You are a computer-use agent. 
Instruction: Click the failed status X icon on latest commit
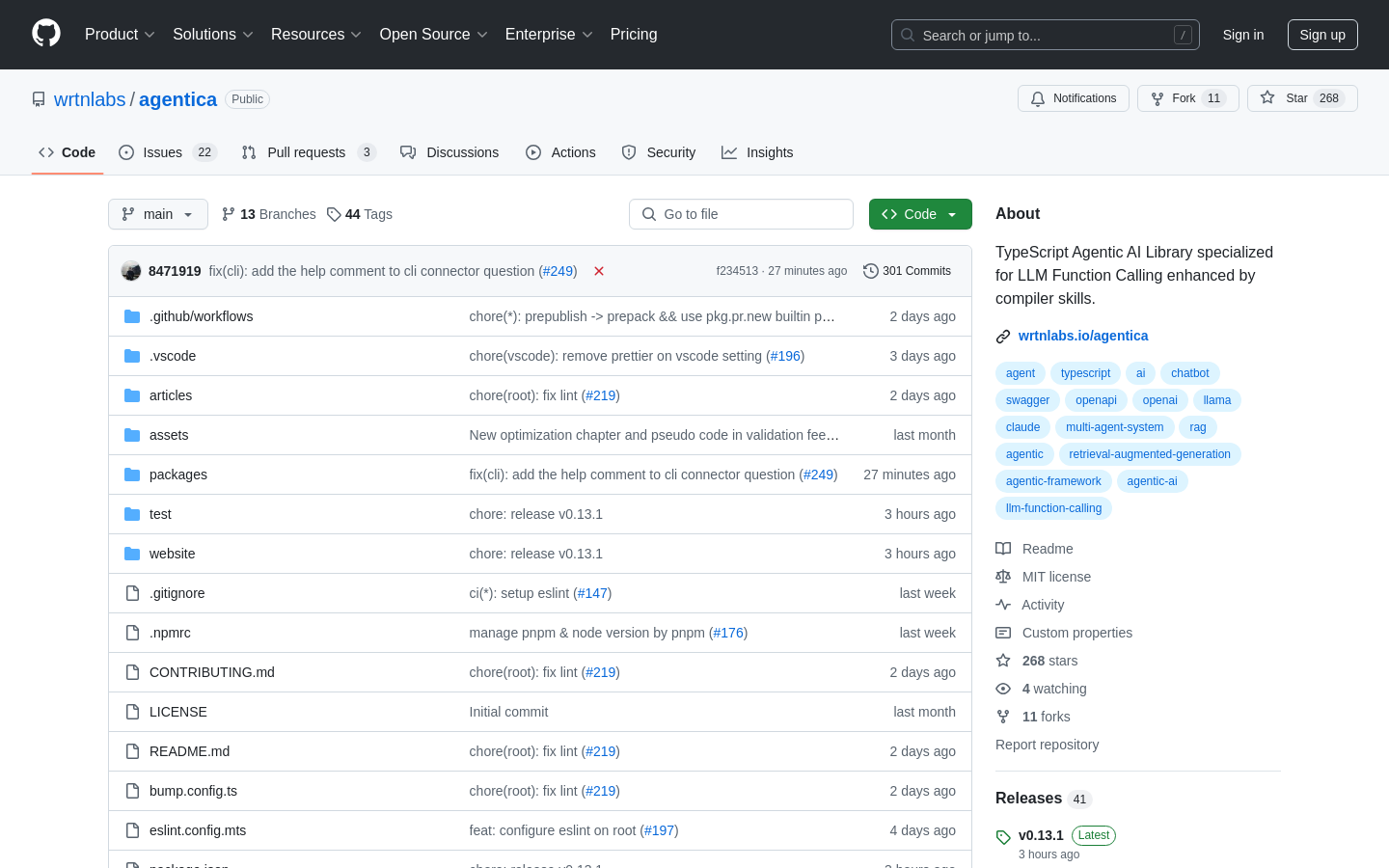click(599, 271)
